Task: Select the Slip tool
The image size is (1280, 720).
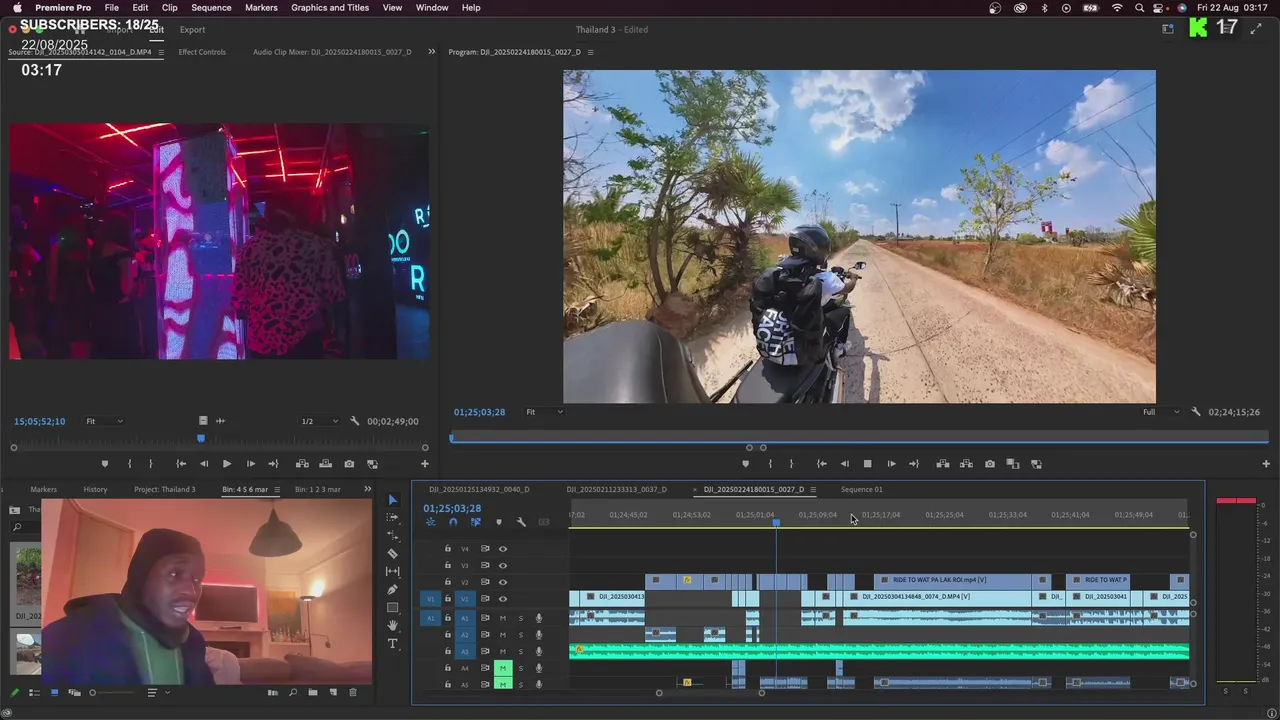Action: (x=392, y=571)
